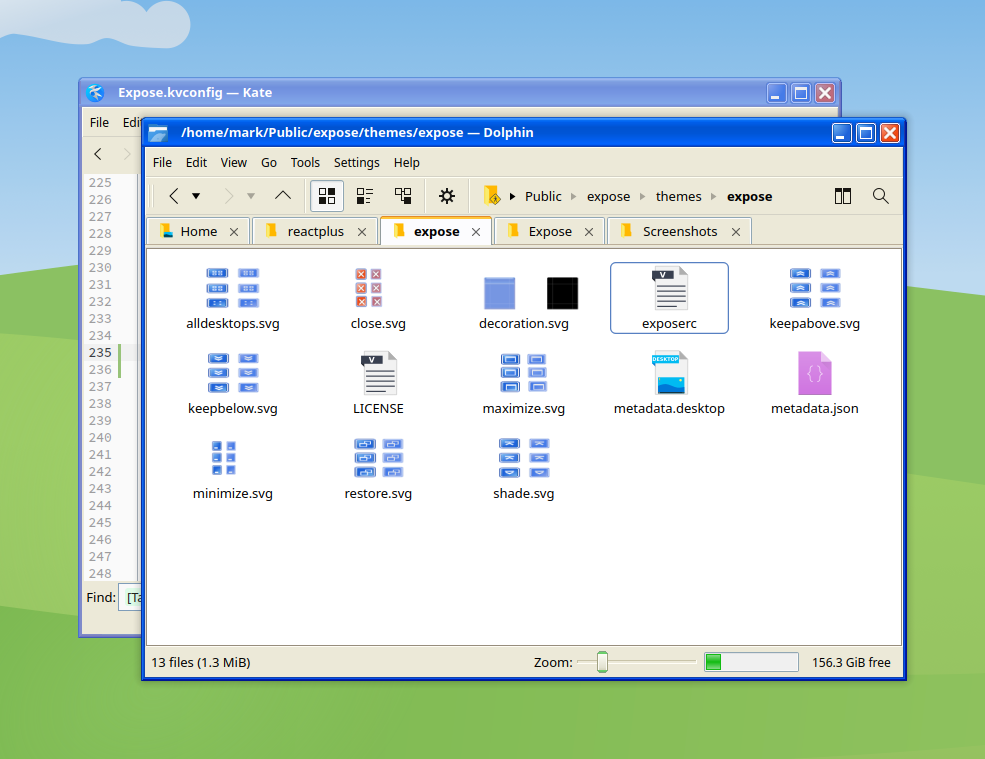Switch to Details tree view mode

click(403, 196)
